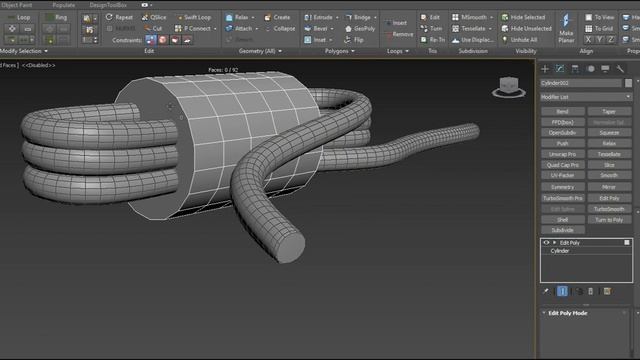640x360 pixels.
Task: Click Configure Modifier Sets icon
Action: click(x=607, y=291)
